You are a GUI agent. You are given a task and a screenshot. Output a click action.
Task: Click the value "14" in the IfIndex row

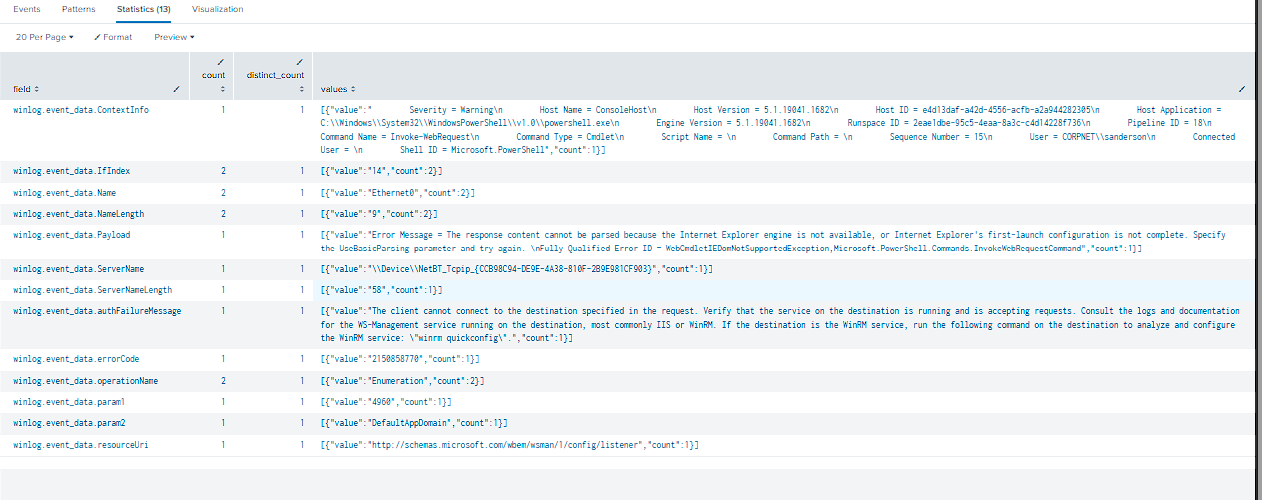coord(381,171)
